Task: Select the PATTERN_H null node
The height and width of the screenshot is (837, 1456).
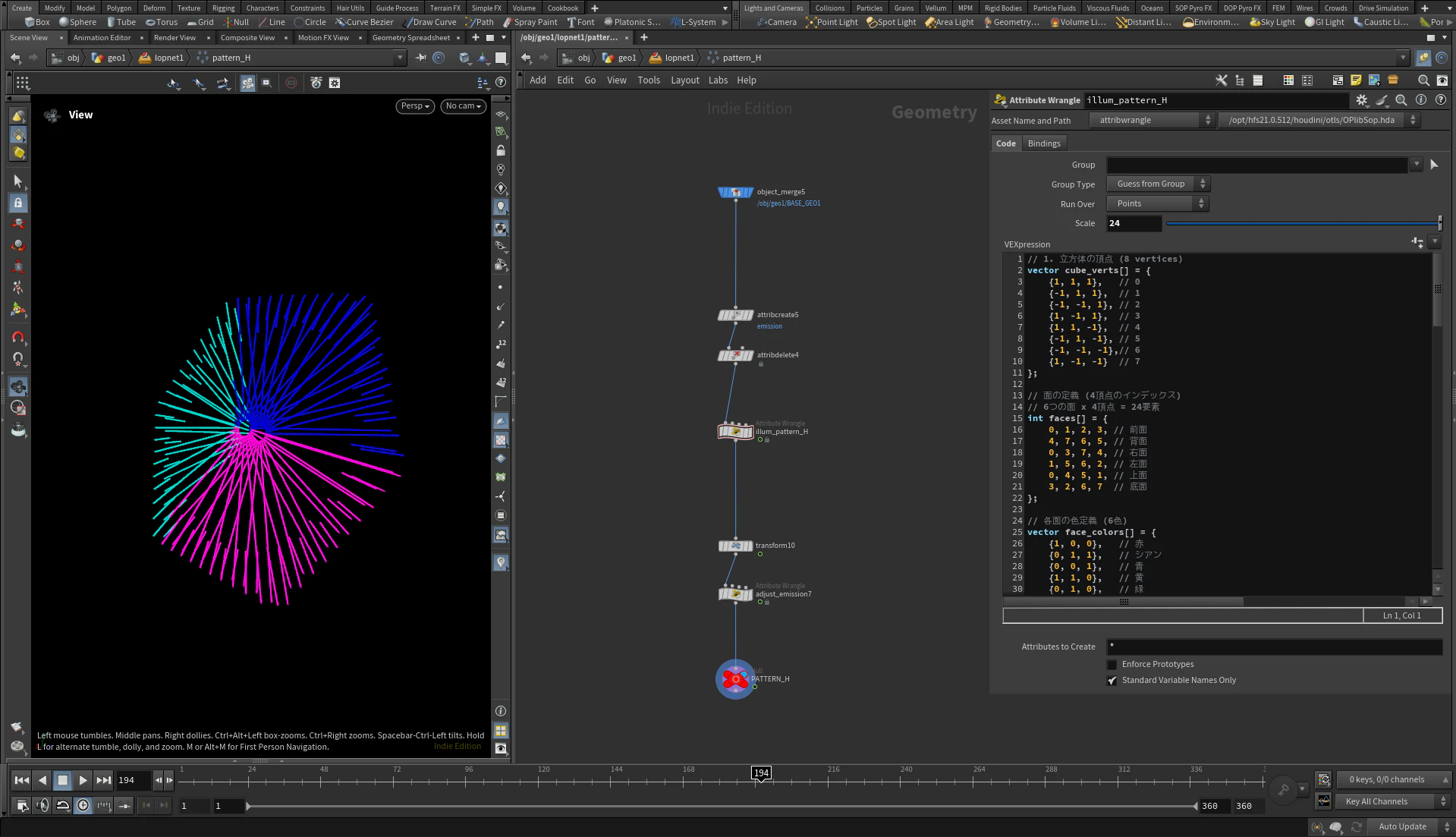Action: [x=735, y=679]
